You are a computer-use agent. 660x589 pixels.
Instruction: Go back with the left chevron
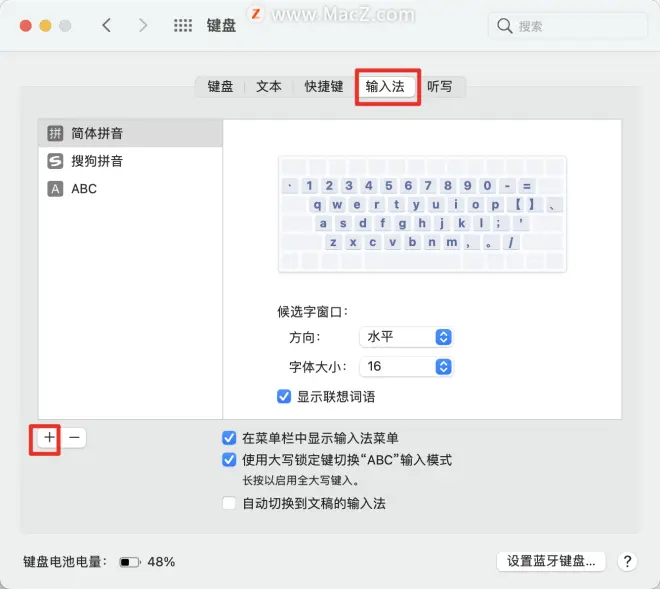tap(106, 25)
